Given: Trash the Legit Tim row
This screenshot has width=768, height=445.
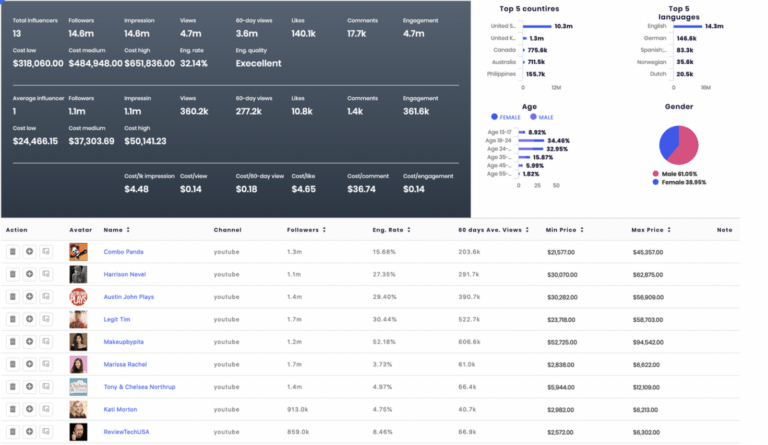Looking at the screenshot, I should tap(13, 319).
